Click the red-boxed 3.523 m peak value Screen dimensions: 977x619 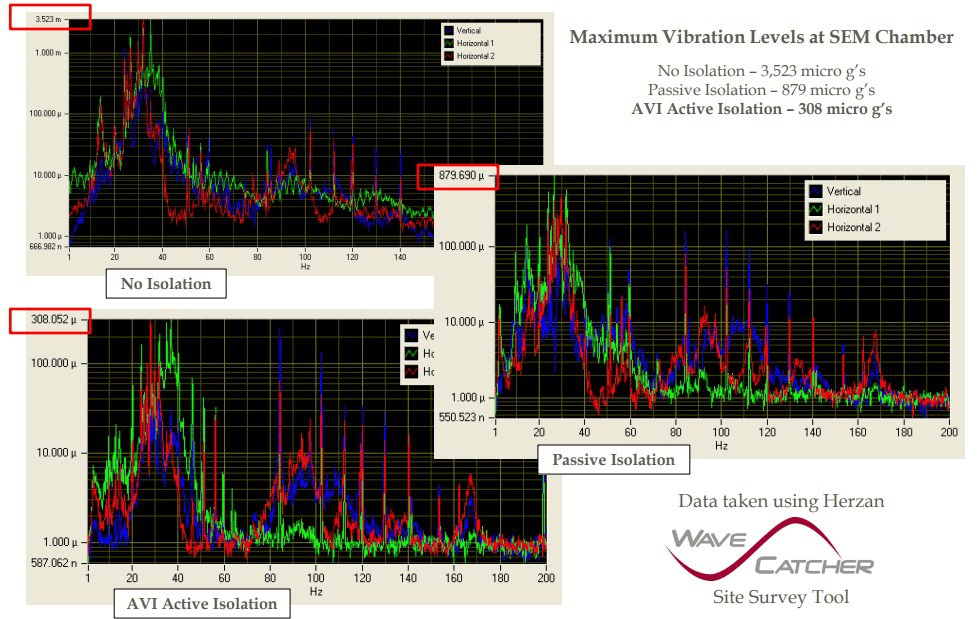pyautogui.click(x=49, y=18)
